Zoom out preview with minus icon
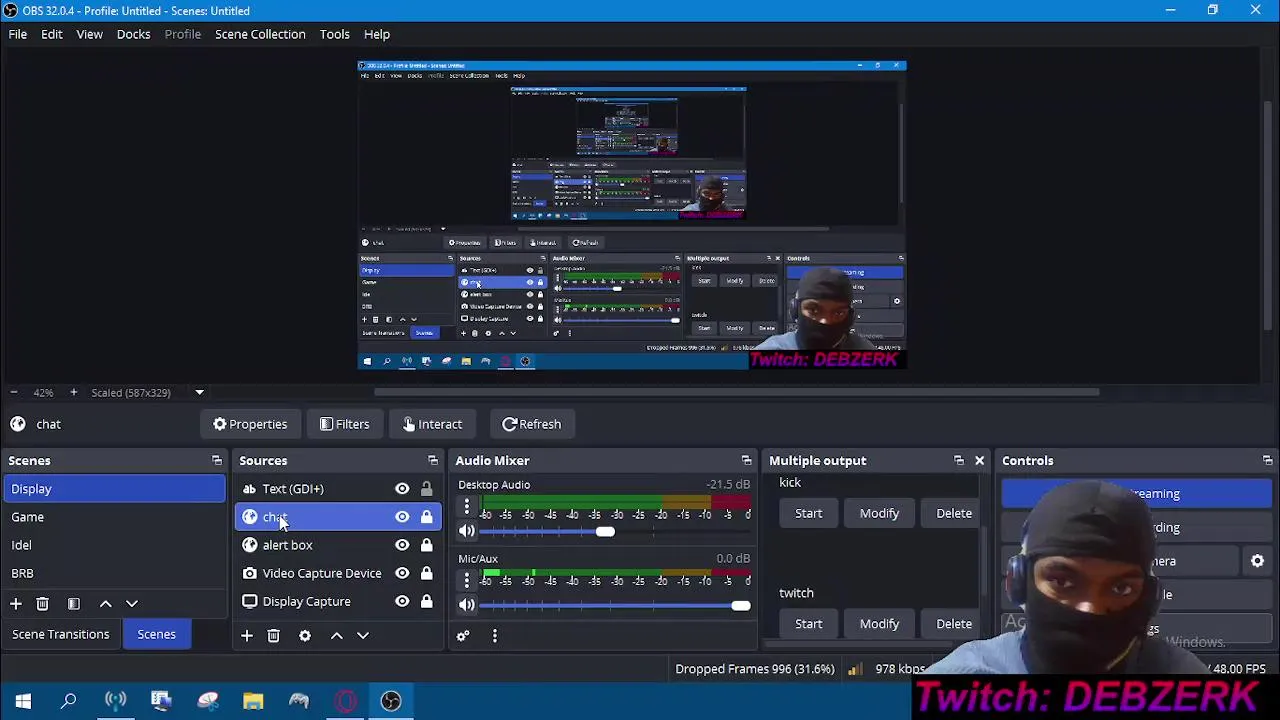The width and height of the screenshot is (1280, 720). (13, 393)
